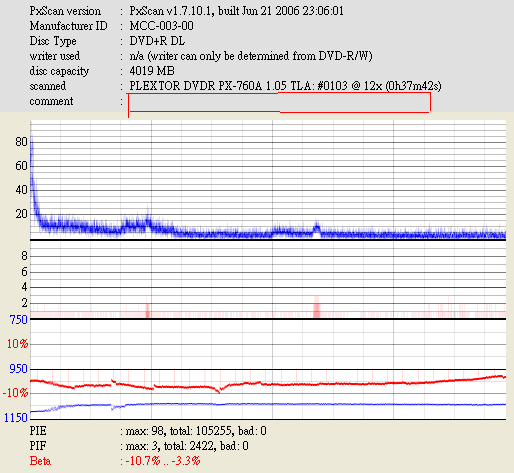Screen dimensions: 514x473
Task: Click the blue 1150 axis label
Action: (x=15, y=417)
